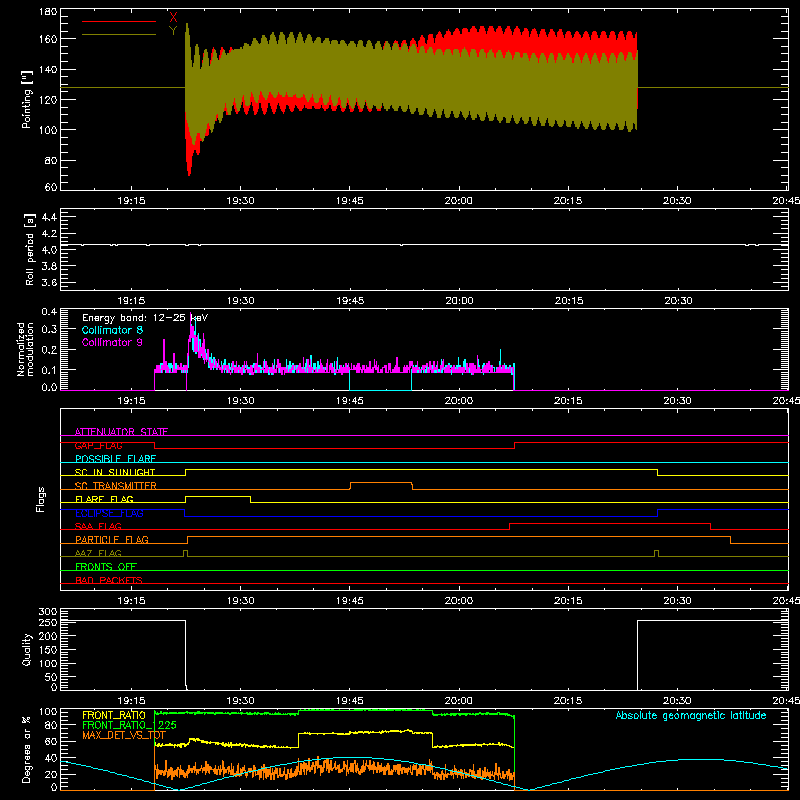Viewport: 800px width, 800px height.
Task: Click the 20:15 time label under modulation plot
Action: click(568, 401)
